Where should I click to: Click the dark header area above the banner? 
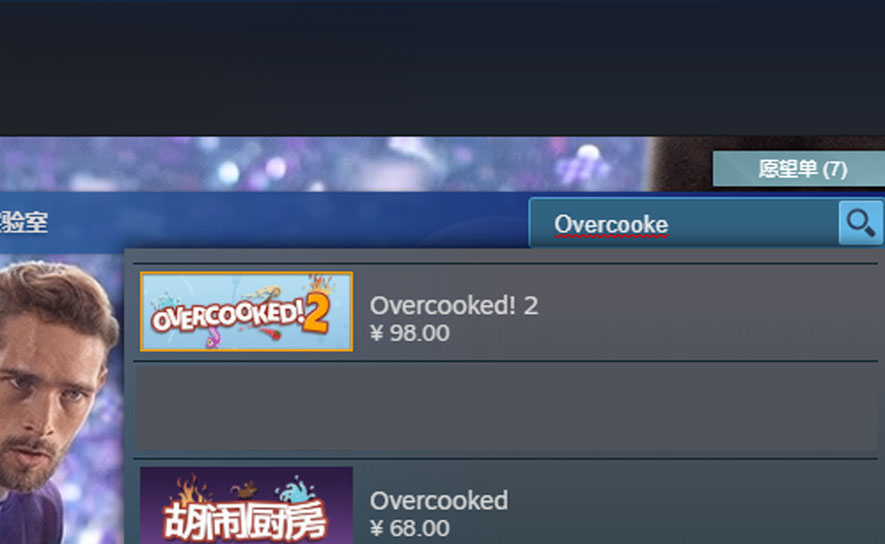pos(442,68)
